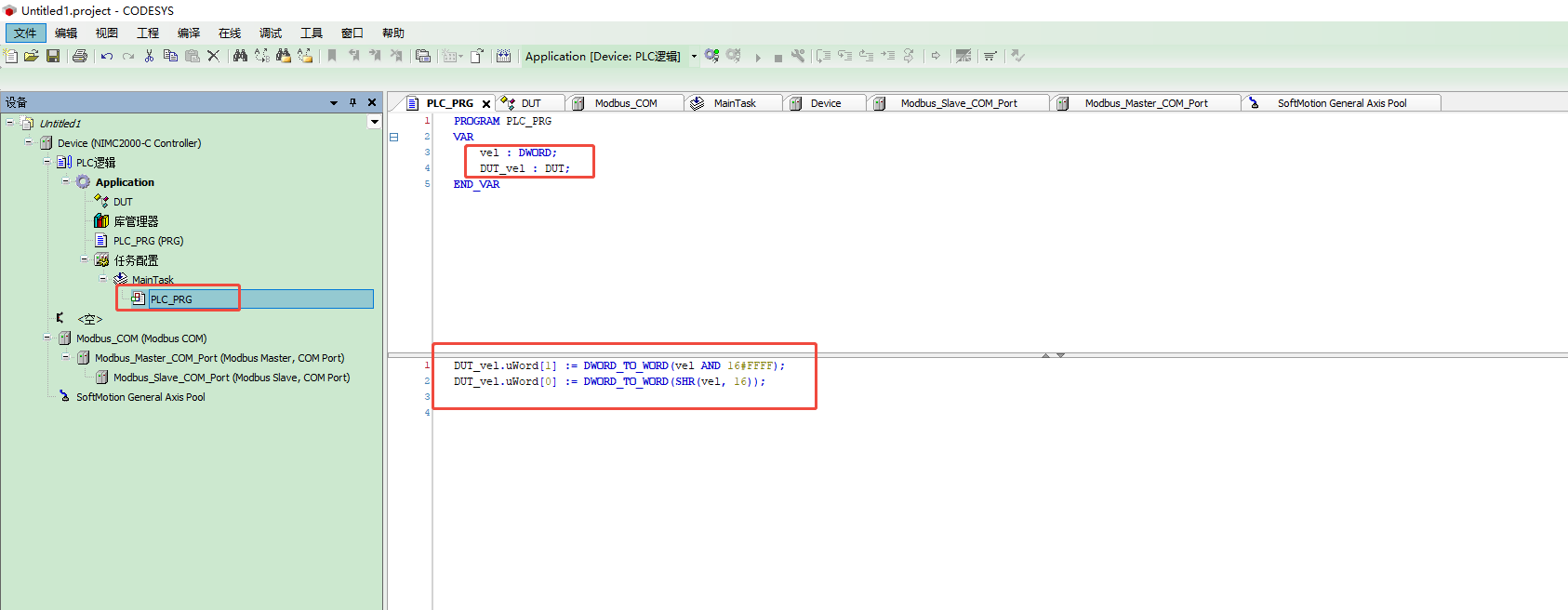Screen dimensions: 1568x610
Task: Switch to the Modbus_COM editor tab
Action: click(625, 103)
